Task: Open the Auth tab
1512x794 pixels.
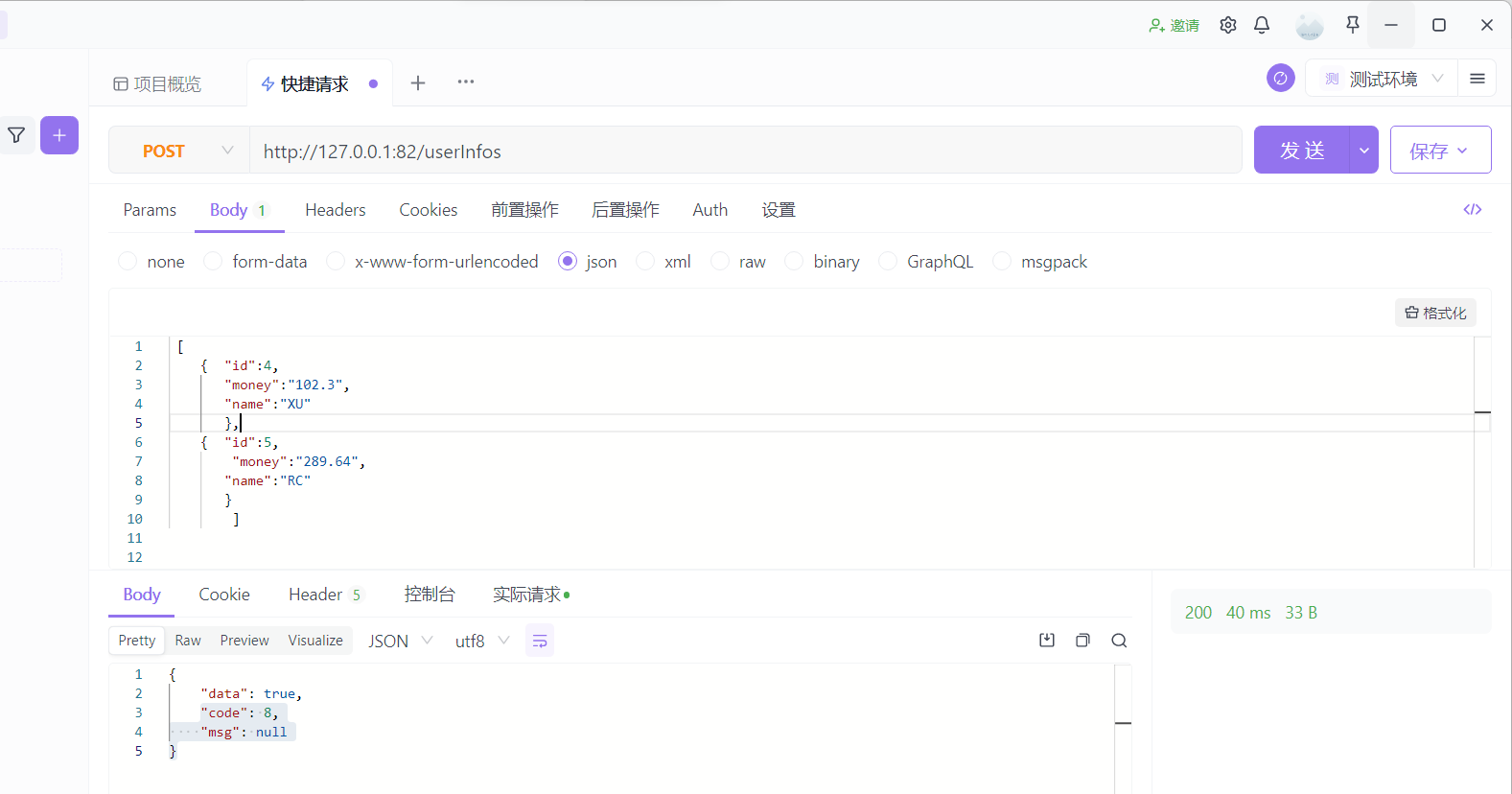Action: click(710, 210)
